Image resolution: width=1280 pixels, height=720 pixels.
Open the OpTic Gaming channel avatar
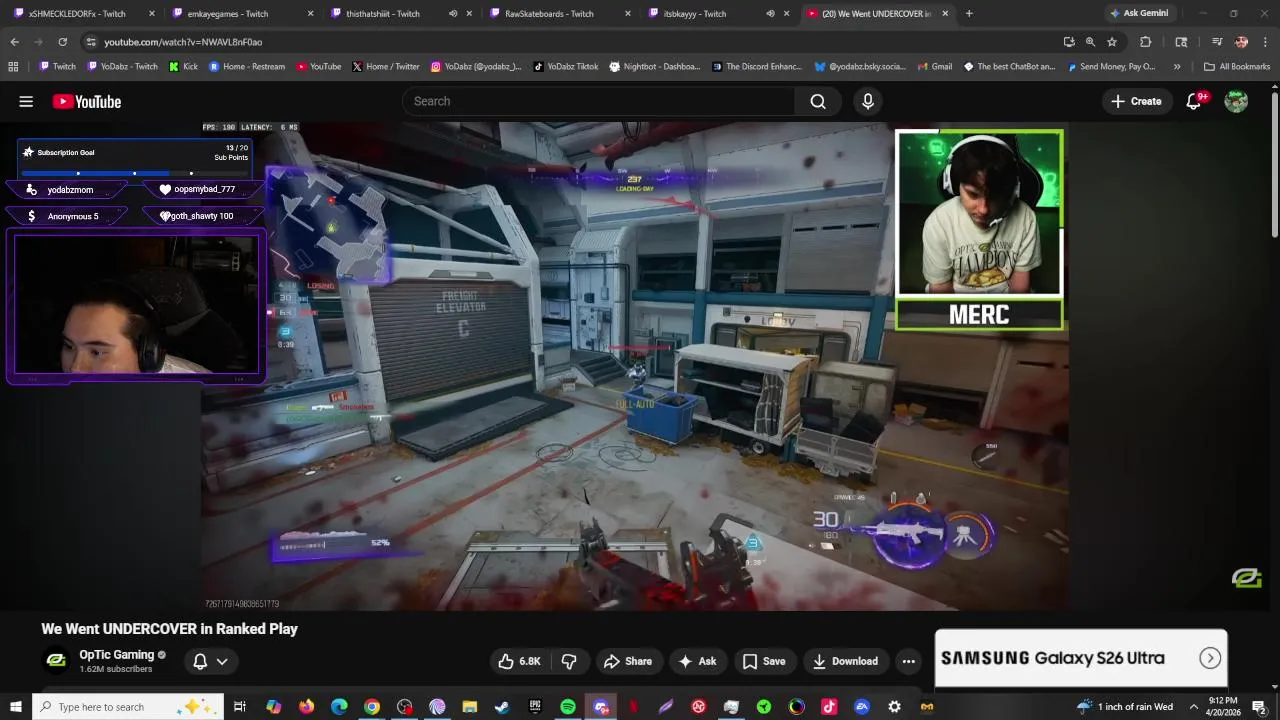57,661
